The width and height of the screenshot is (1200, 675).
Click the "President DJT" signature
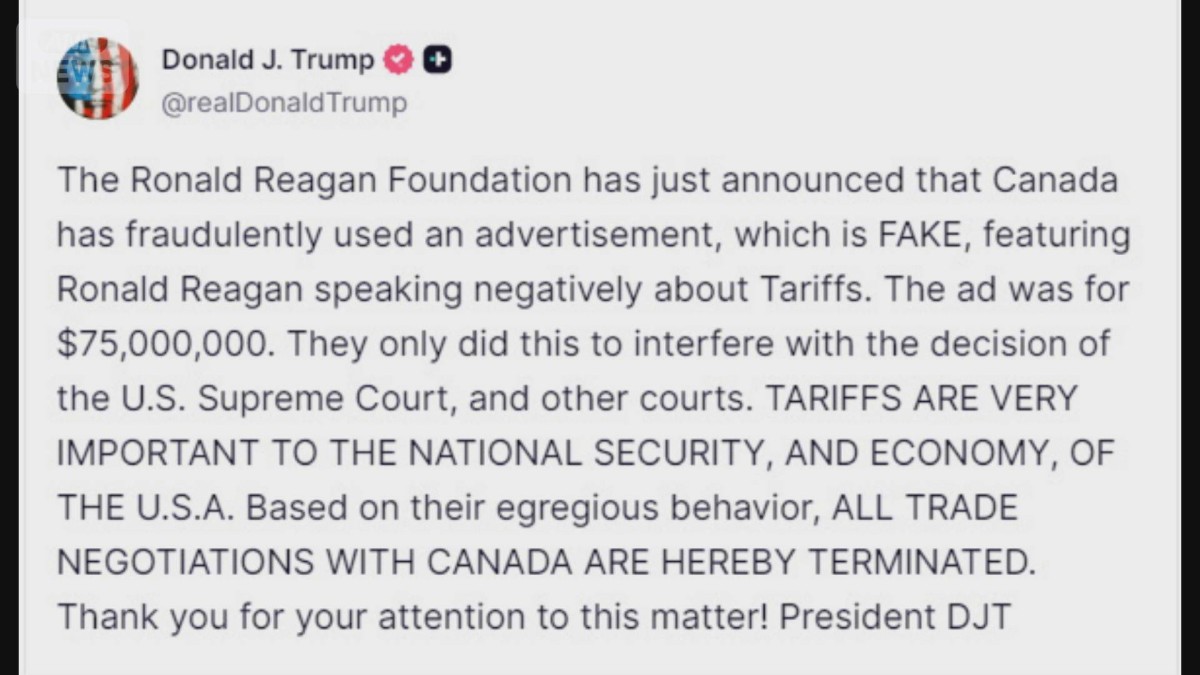[896, 616]
